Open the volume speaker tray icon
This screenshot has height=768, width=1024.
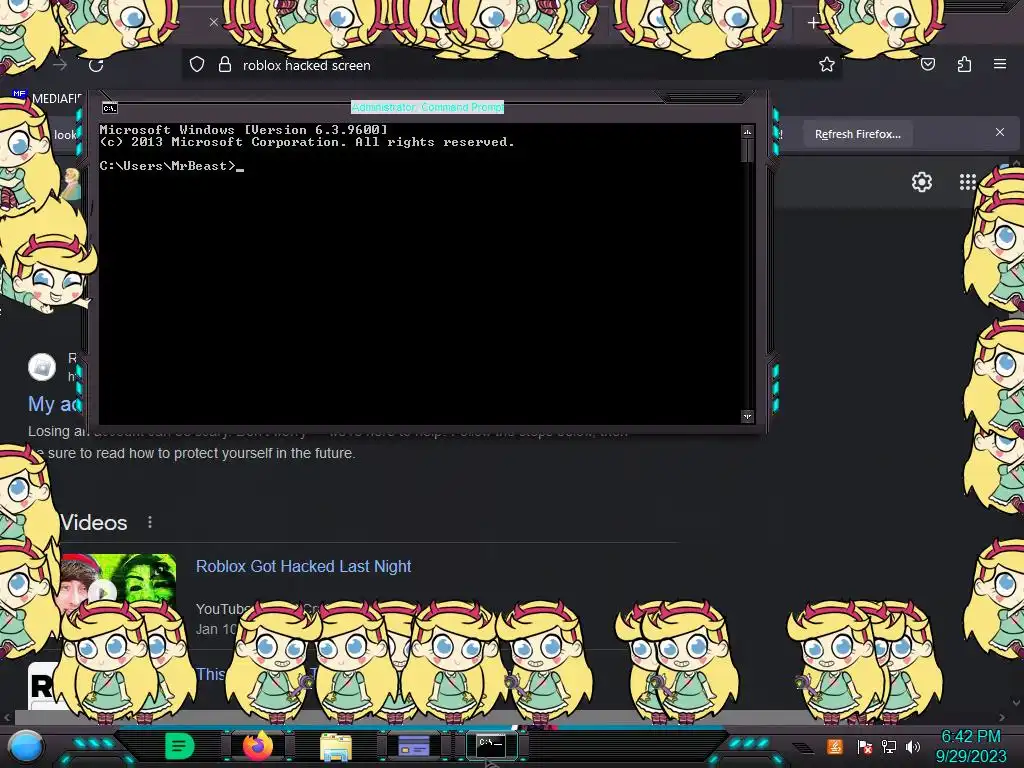[913, 747]
